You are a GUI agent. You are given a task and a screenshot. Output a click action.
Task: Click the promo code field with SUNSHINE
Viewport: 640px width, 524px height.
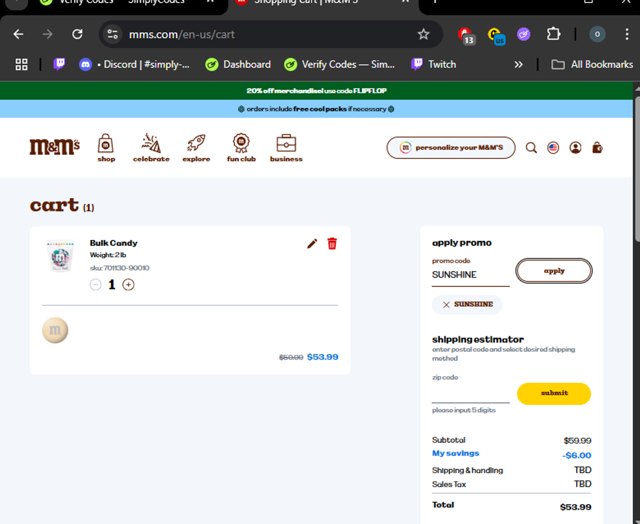pos(470,275)
